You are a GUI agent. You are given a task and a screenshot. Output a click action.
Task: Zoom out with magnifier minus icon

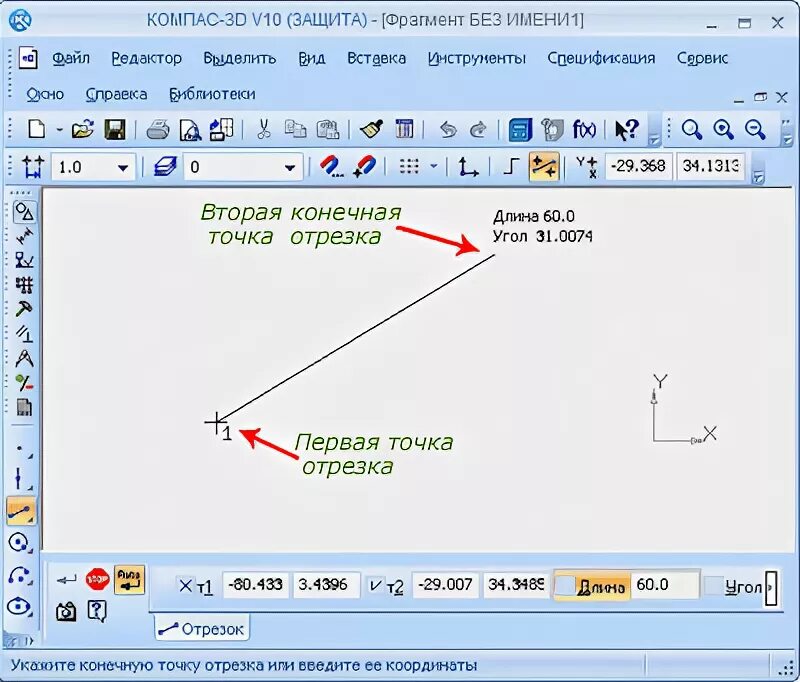coord(755,130)
